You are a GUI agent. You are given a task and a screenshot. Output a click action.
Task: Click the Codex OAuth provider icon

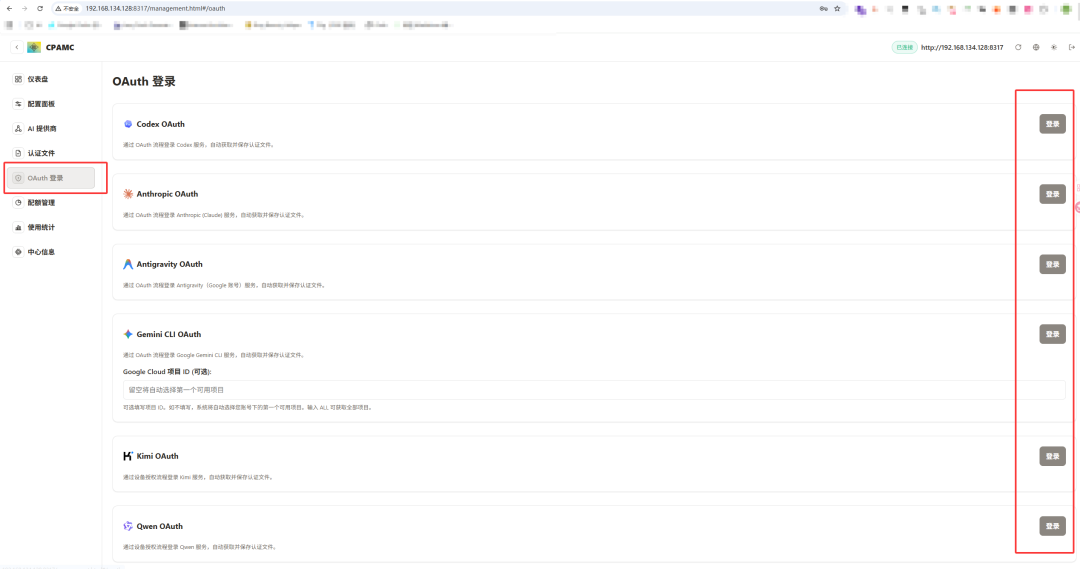128,124
